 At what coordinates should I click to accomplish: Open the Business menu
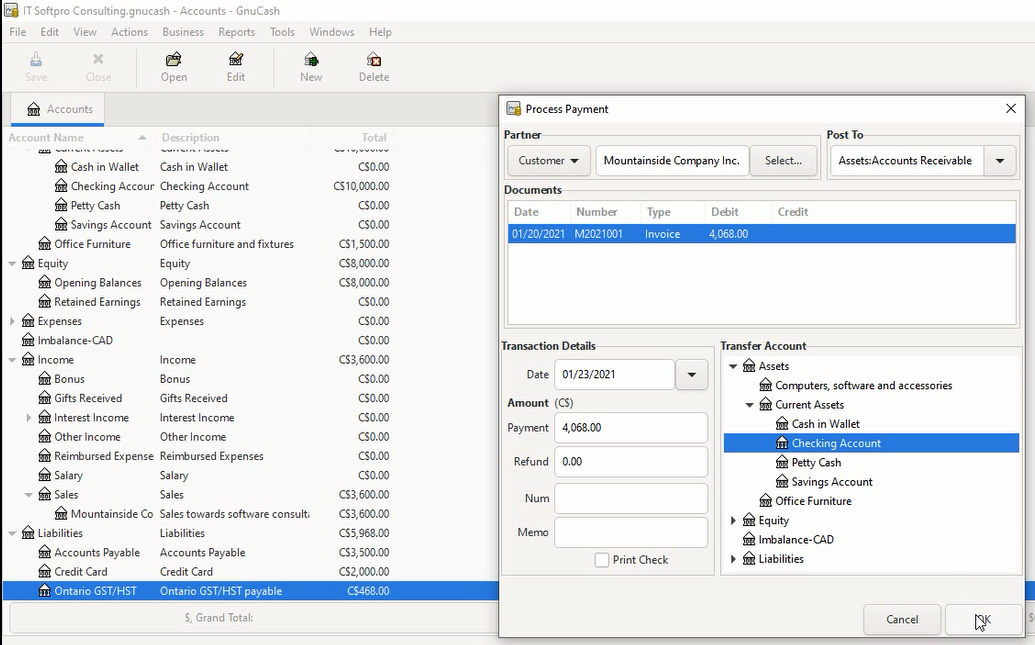(183, 32)
